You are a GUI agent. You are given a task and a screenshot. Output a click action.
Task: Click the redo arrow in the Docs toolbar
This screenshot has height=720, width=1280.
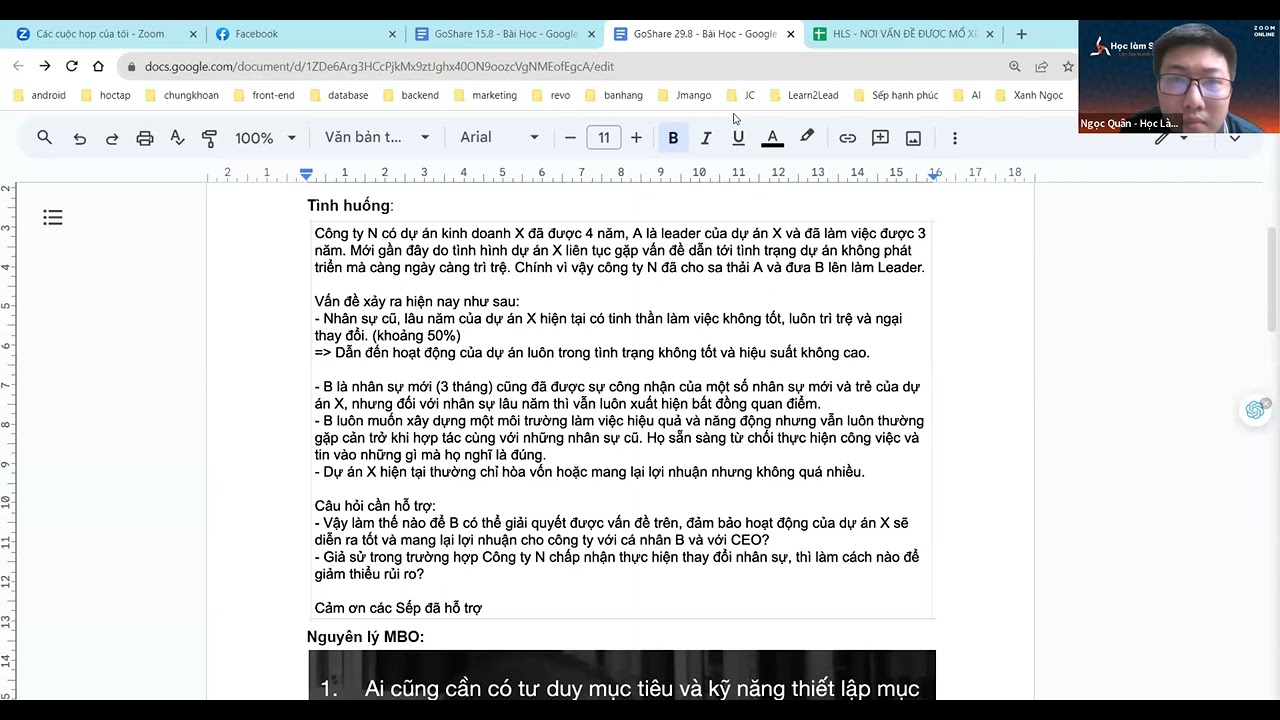(112, 138)
